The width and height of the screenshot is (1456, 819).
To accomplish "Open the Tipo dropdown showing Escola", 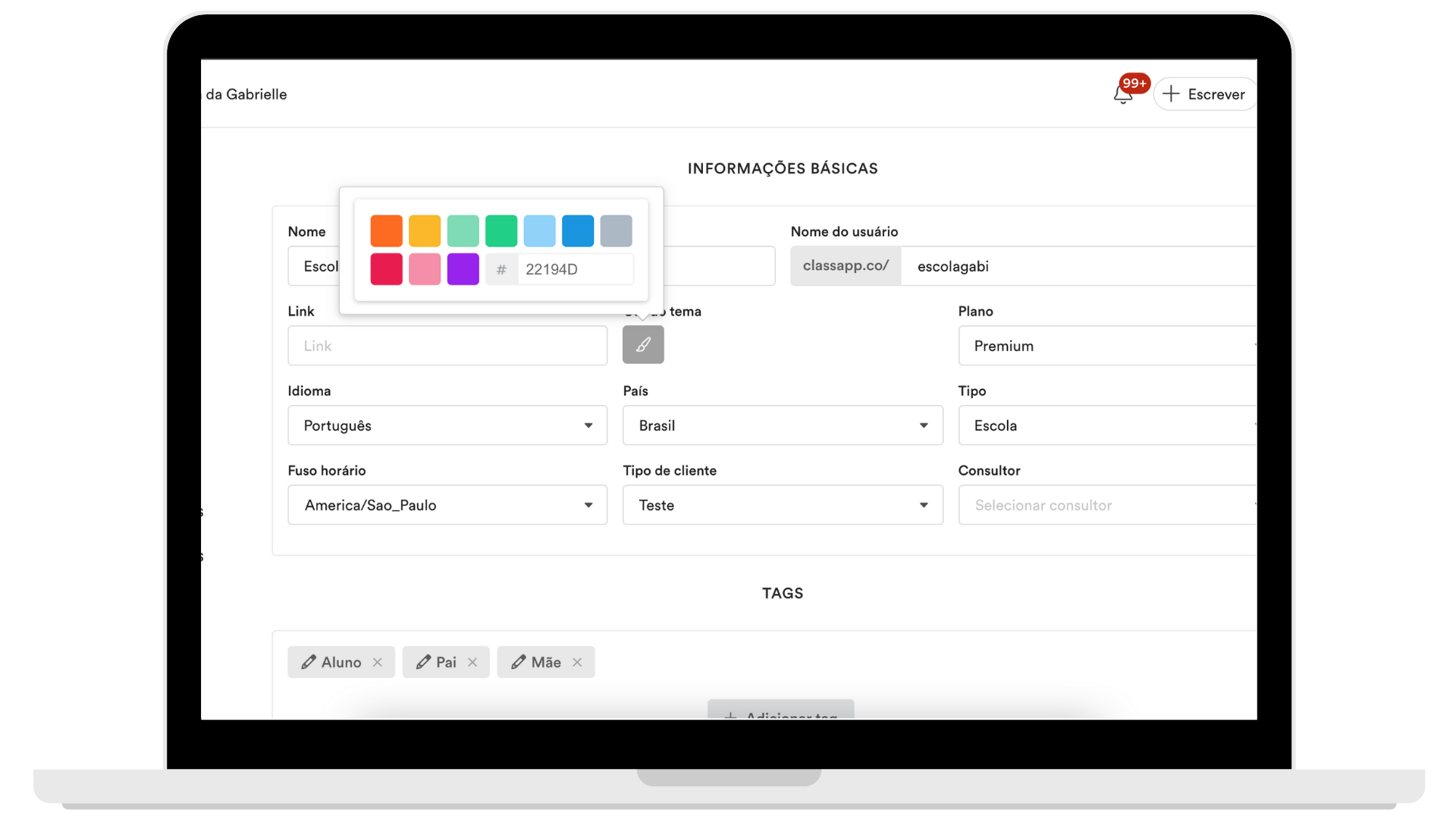I will coord(1107,425).
